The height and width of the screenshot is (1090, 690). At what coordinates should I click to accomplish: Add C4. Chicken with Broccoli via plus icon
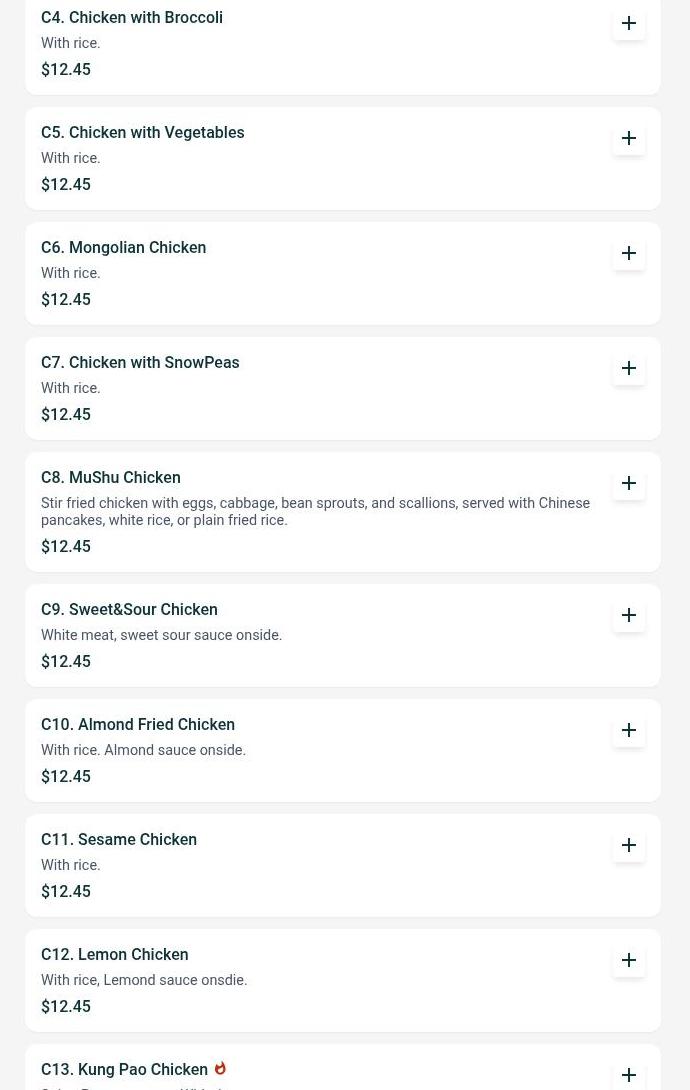tap(628, 23)
